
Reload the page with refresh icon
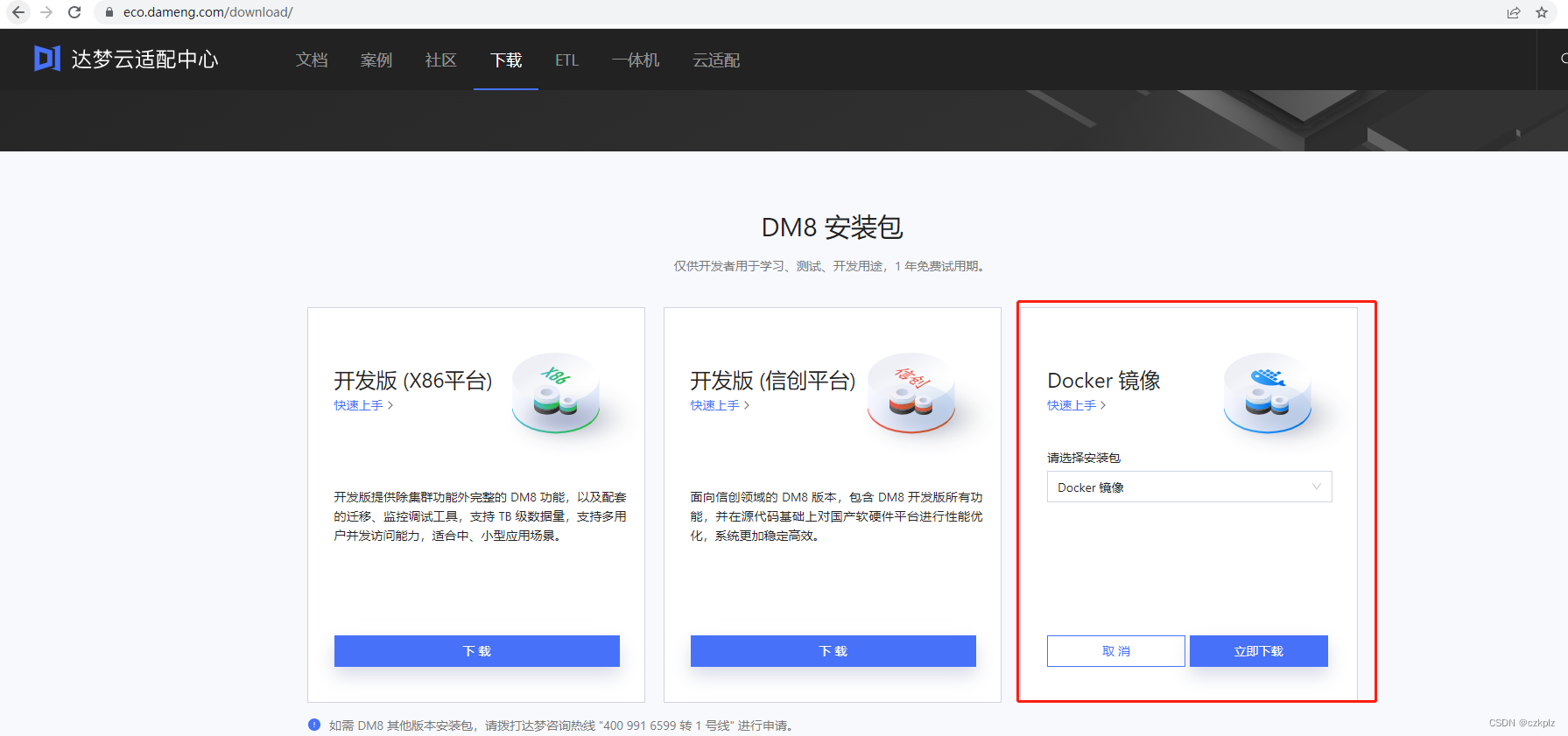click(x=74, y=12)
